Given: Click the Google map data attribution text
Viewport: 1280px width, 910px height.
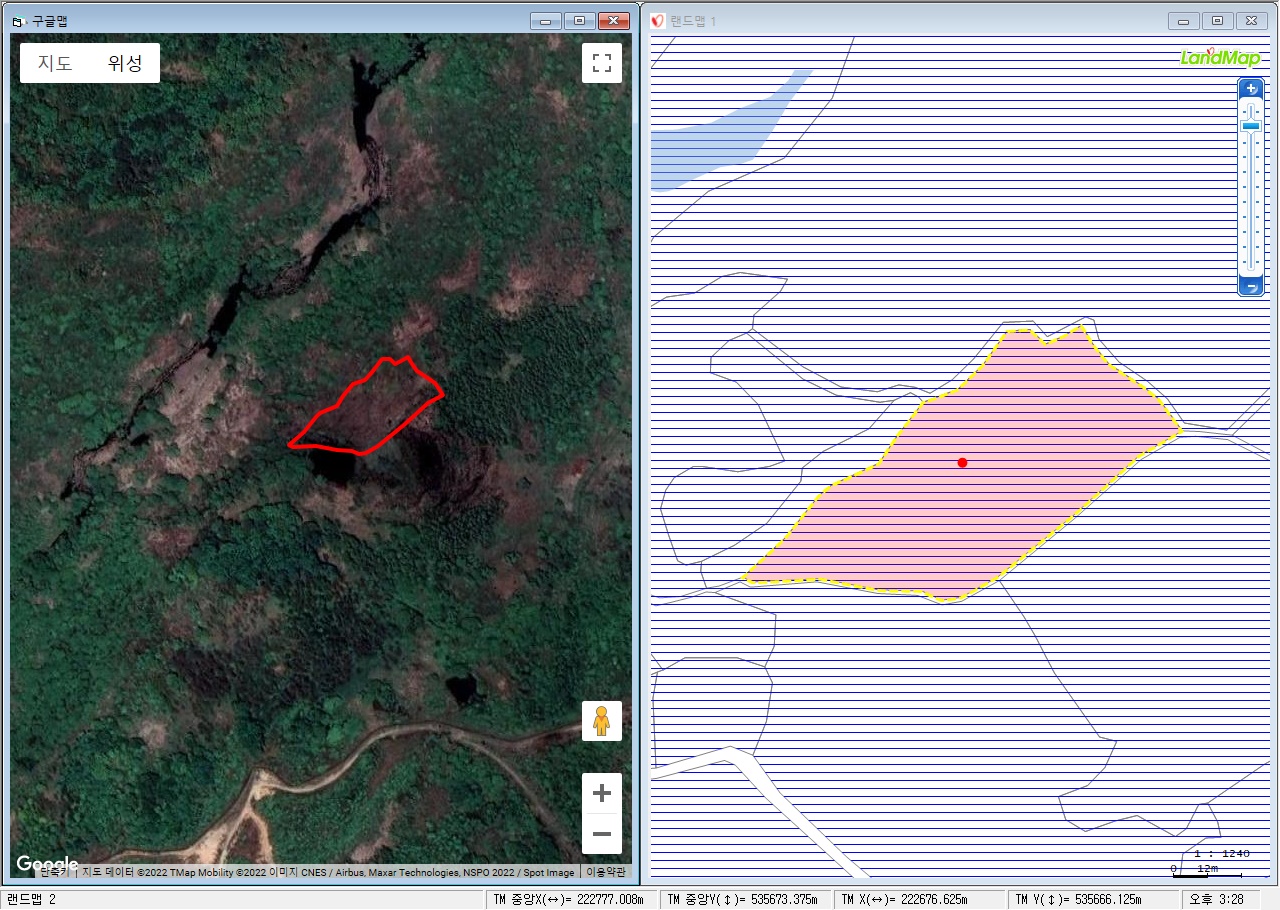Looking at the screenshot, I should coord(328,872).
